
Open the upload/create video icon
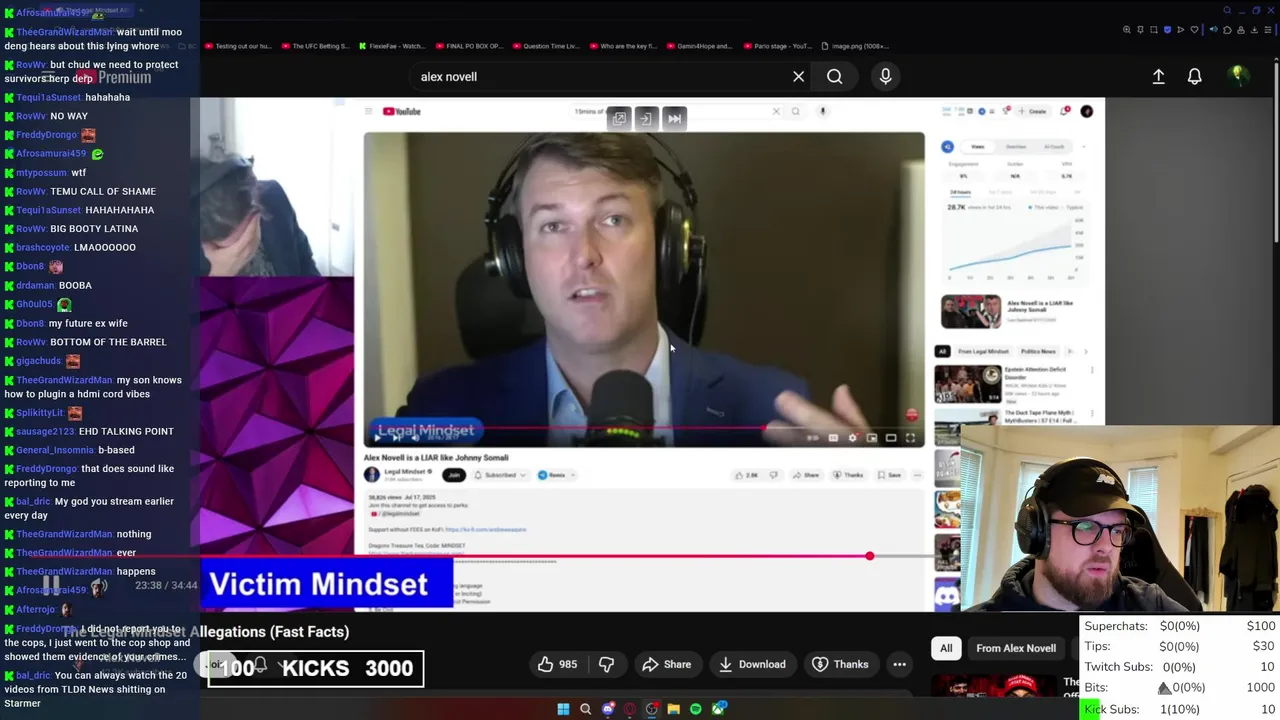click(x=1158, y=76)
